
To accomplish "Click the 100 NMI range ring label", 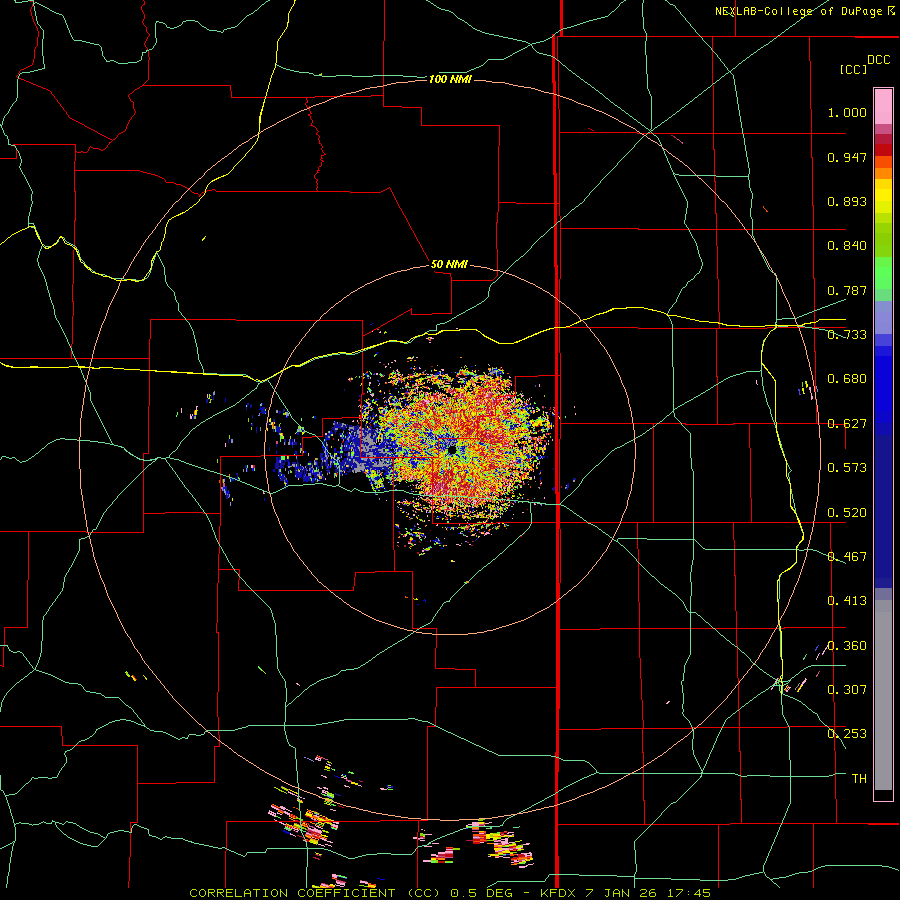I will [450, 79].
